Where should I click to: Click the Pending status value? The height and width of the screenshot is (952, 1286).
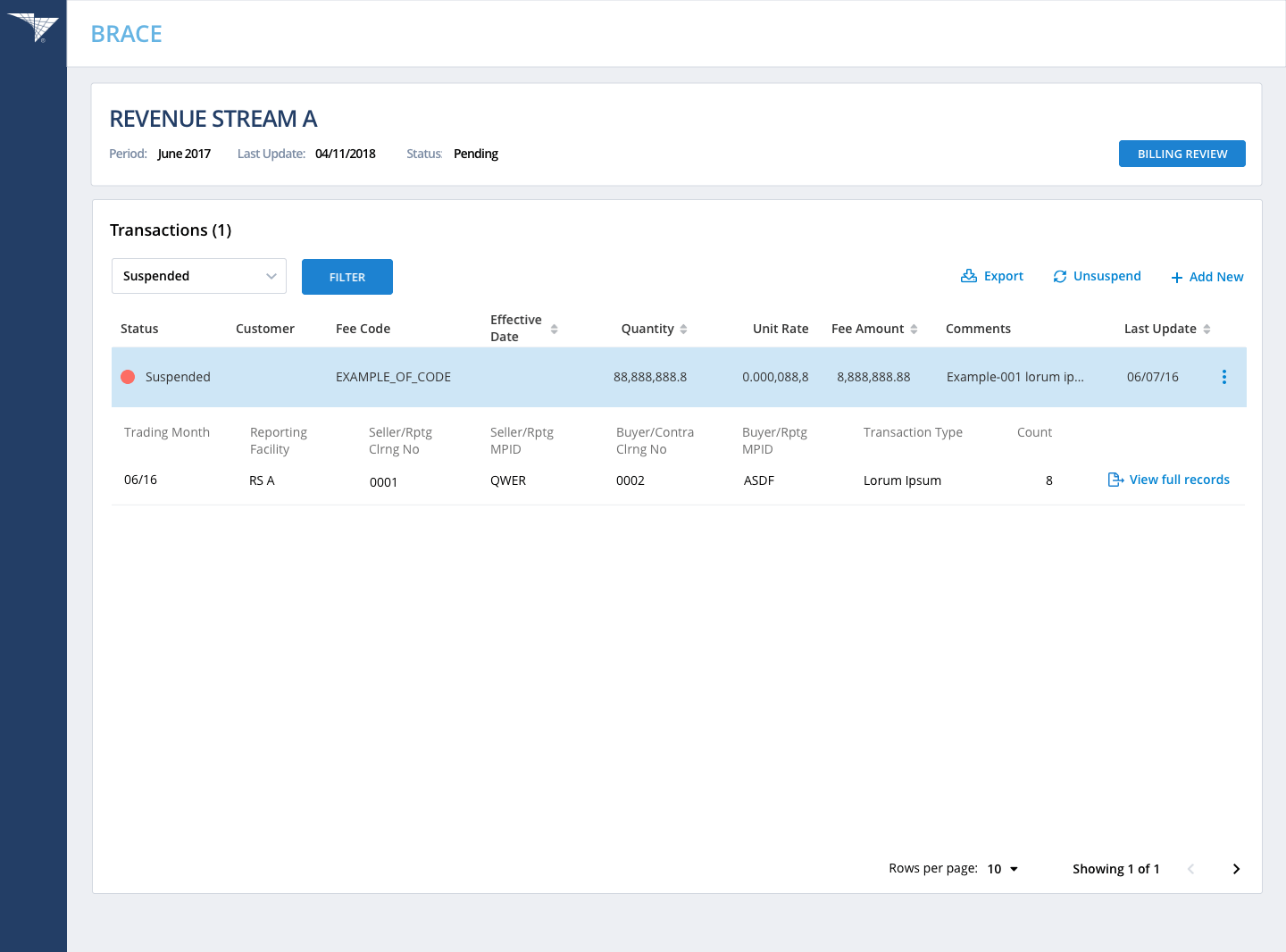pos(476,154)
